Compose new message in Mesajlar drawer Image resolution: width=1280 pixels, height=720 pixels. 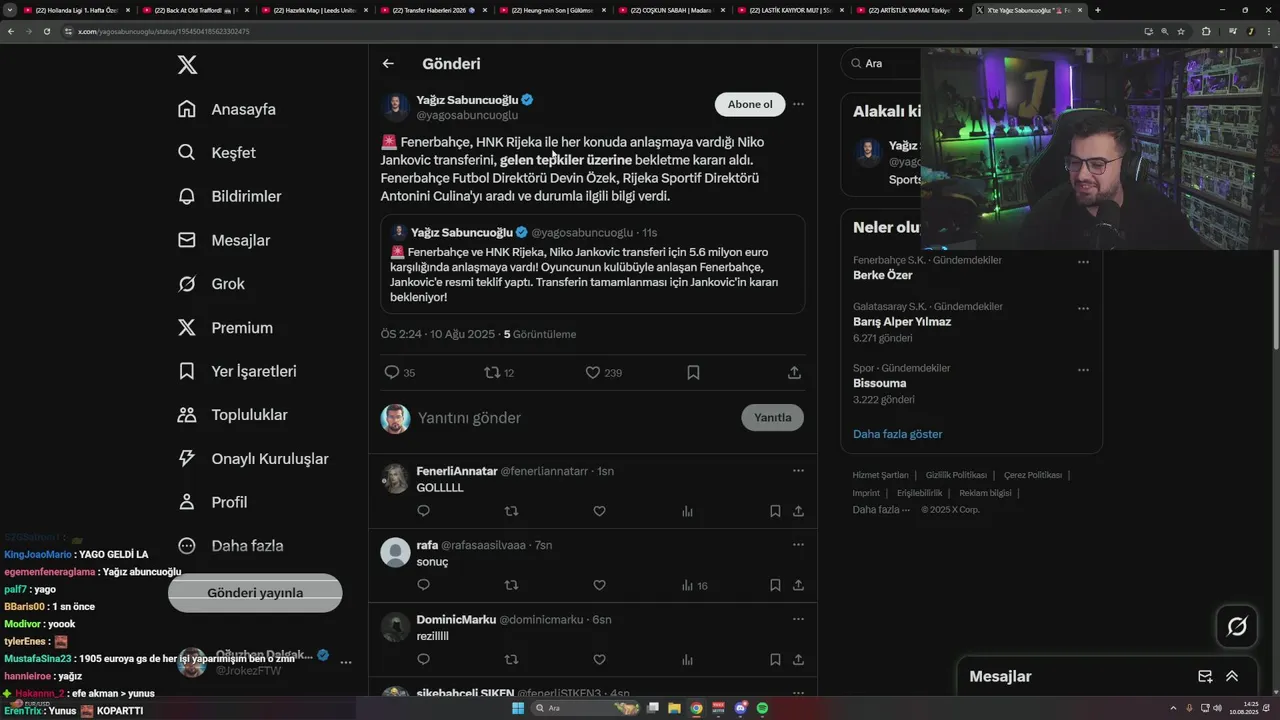pos(1205,676)
